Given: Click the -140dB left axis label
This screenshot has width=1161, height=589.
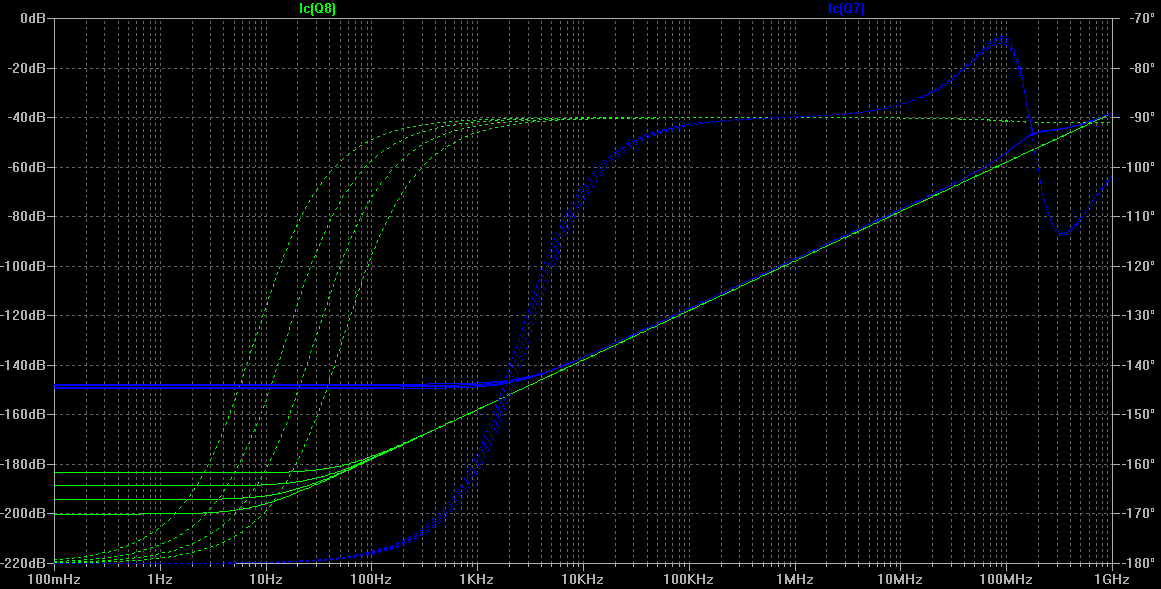Looking at the screenshot, I should coord(25,365).
